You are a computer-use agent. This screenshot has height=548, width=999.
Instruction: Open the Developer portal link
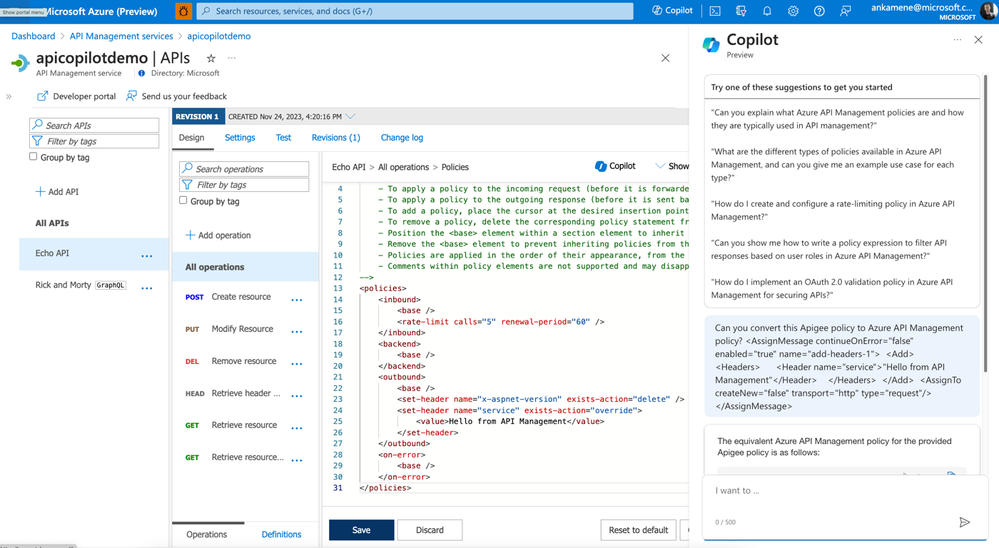[76, 96]
